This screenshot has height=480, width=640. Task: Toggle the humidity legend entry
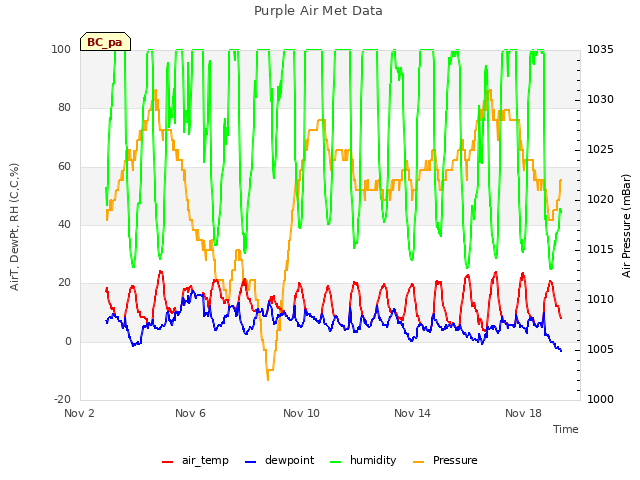coord(363,460)
